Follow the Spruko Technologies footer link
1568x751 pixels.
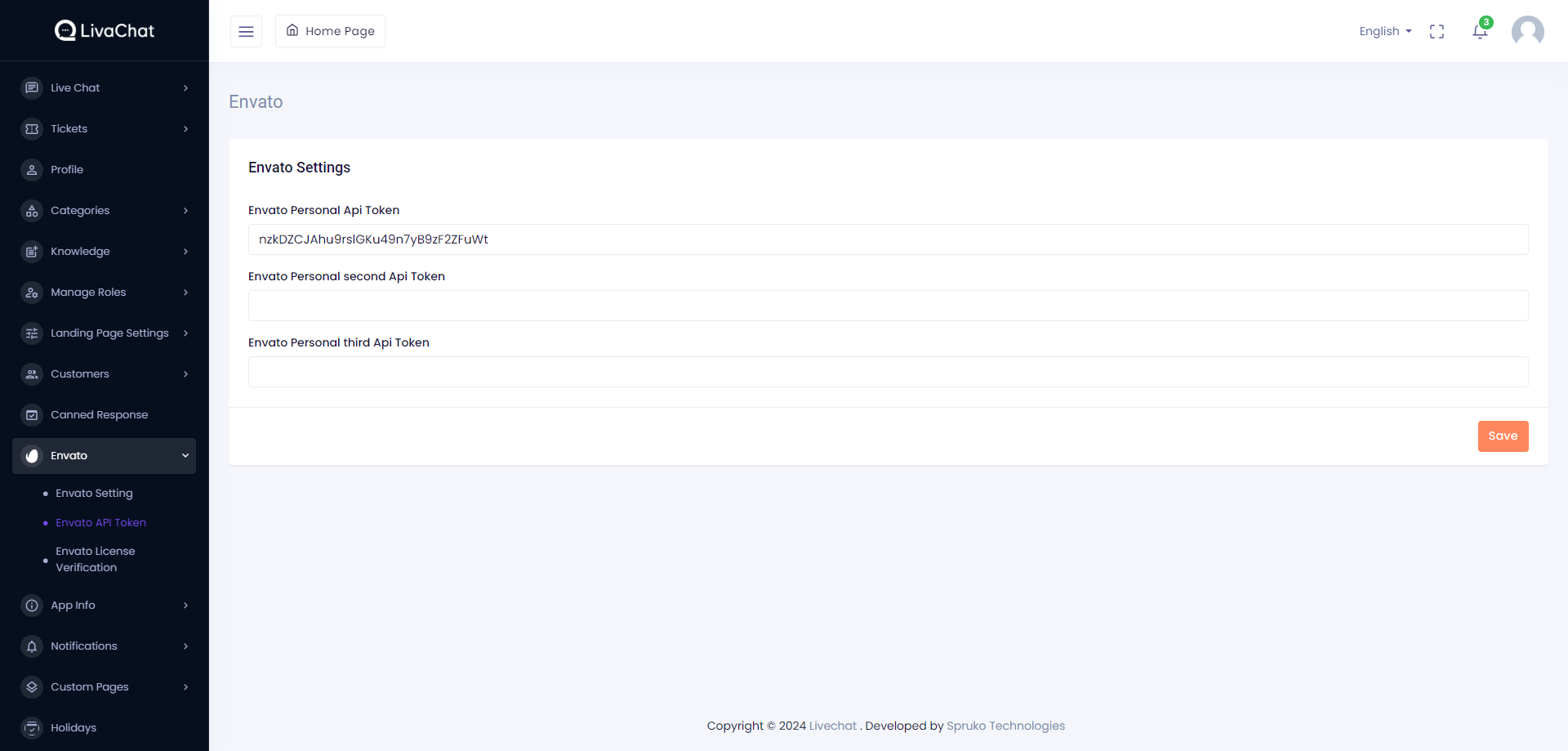point(1006,726)
